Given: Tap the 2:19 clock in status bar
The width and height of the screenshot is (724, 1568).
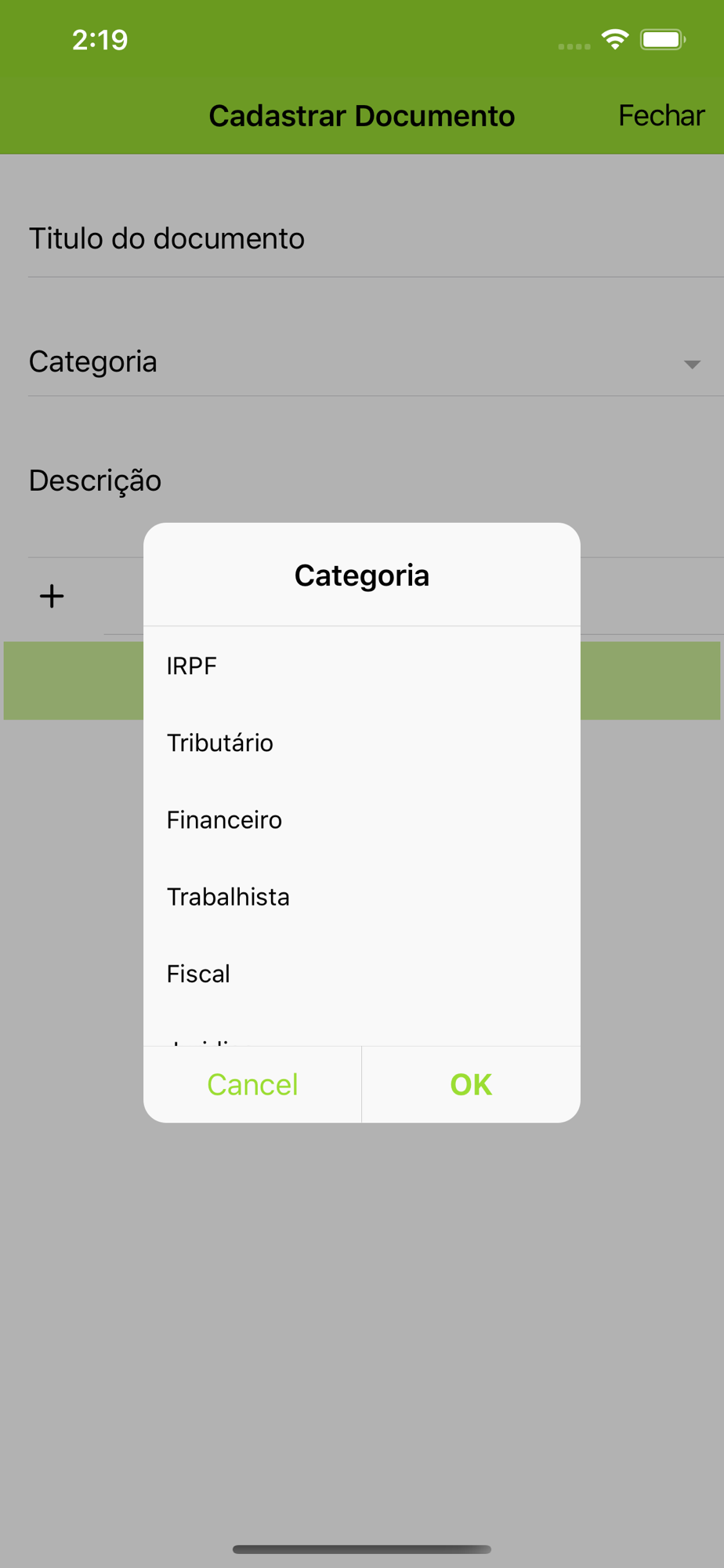Looking at the screenshot, I should [x=100, y=40].
